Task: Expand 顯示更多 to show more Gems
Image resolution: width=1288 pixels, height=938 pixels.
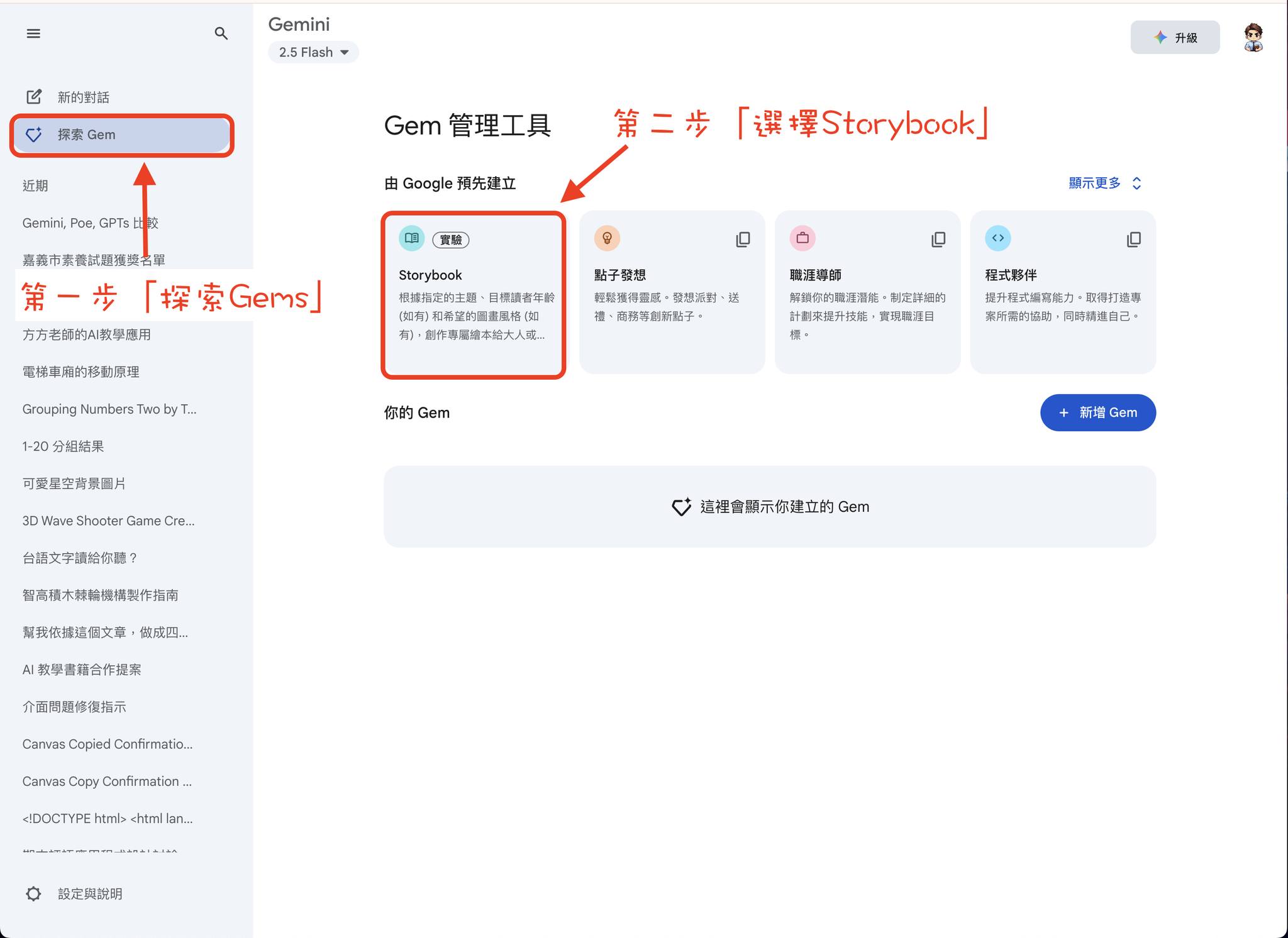Action: (1104, 183)
